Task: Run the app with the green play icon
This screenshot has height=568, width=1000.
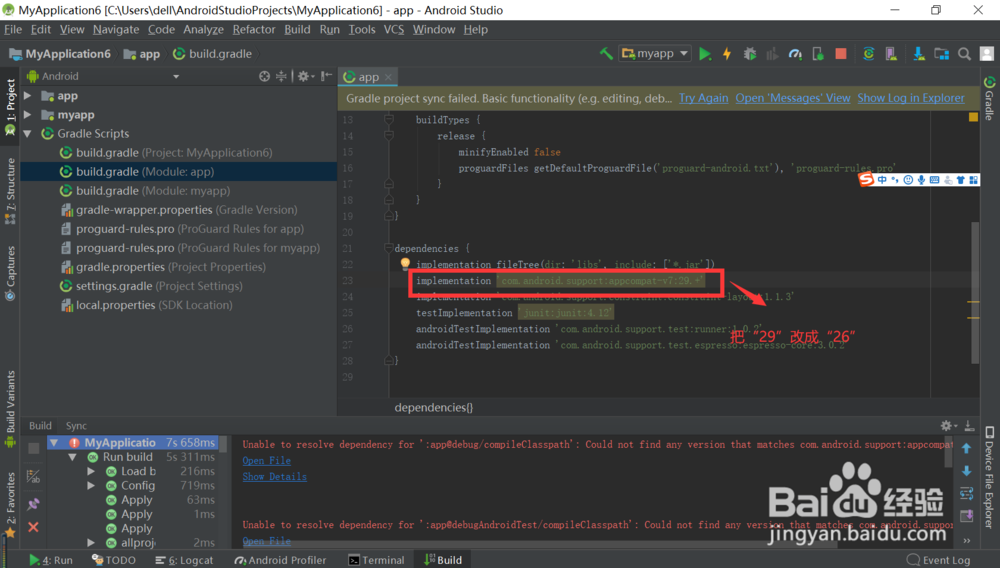Action: pos(705,54)
